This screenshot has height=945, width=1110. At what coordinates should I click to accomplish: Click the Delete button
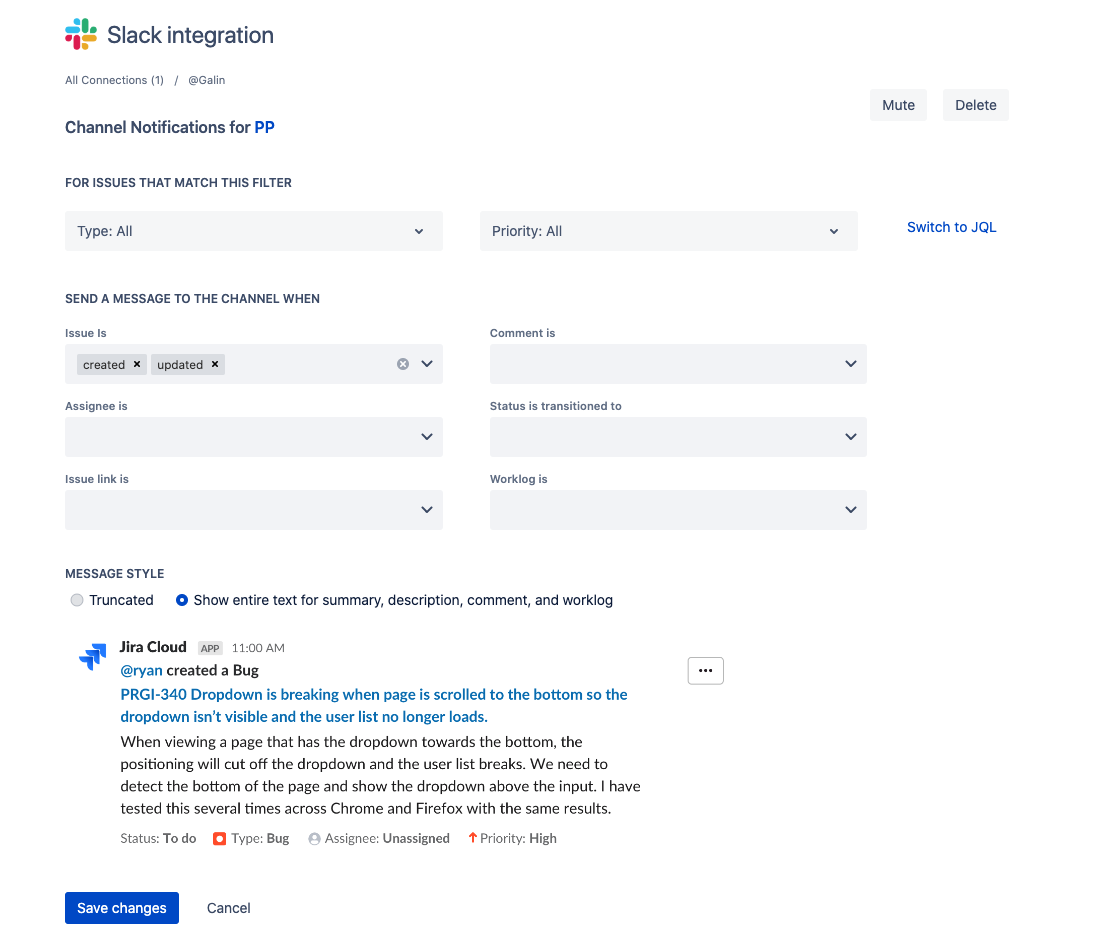[975, 105]
